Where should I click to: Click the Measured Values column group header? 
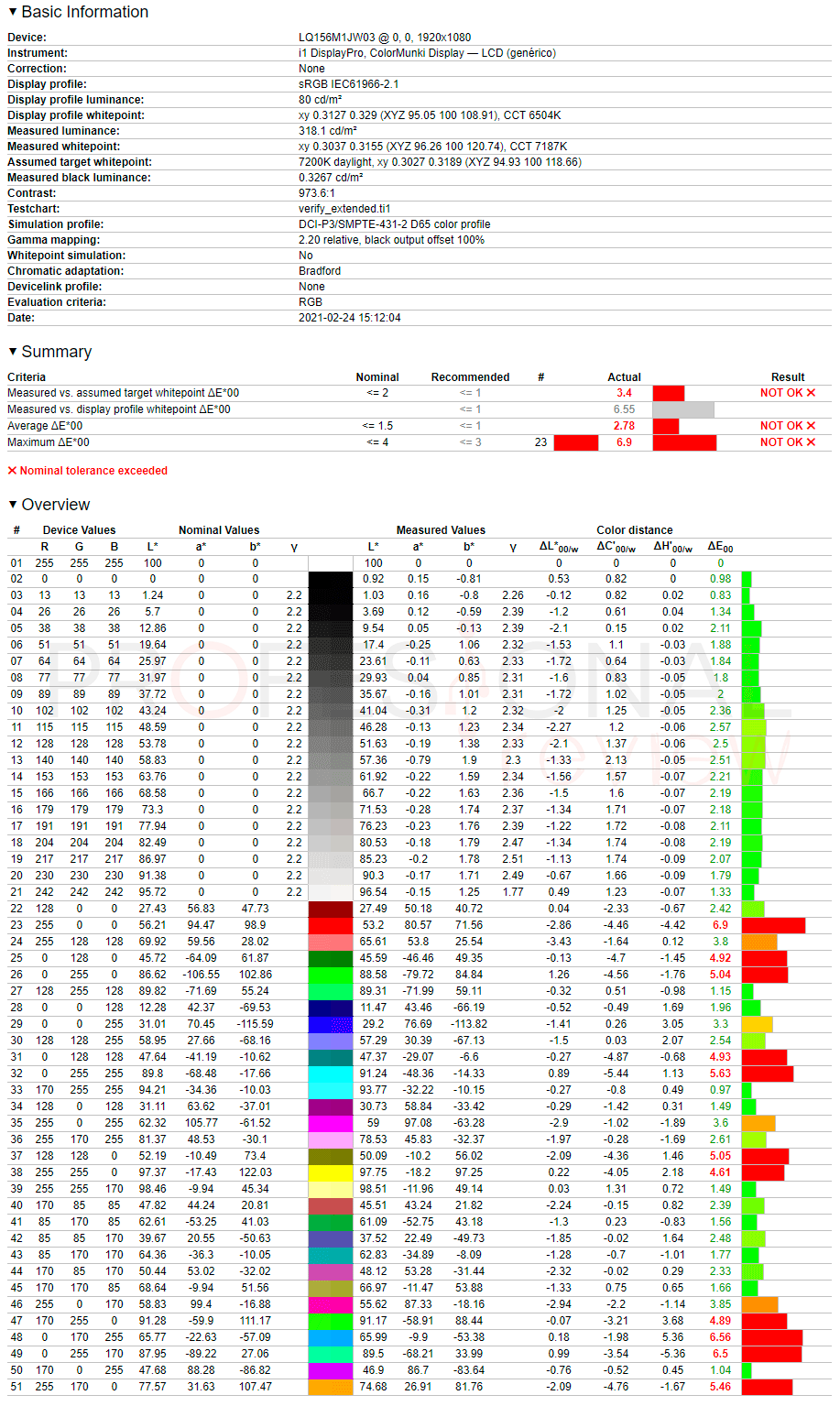tap(441, 530)
